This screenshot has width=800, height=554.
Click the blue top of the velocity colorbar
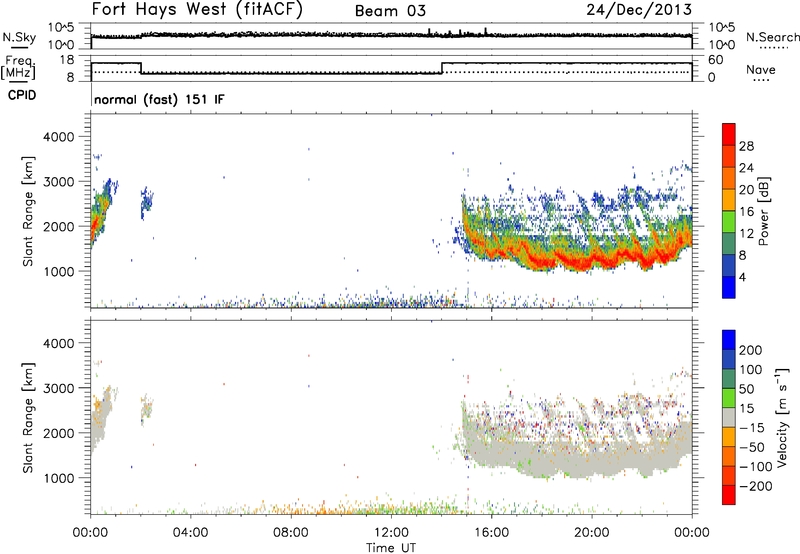[x=729, y=340]
